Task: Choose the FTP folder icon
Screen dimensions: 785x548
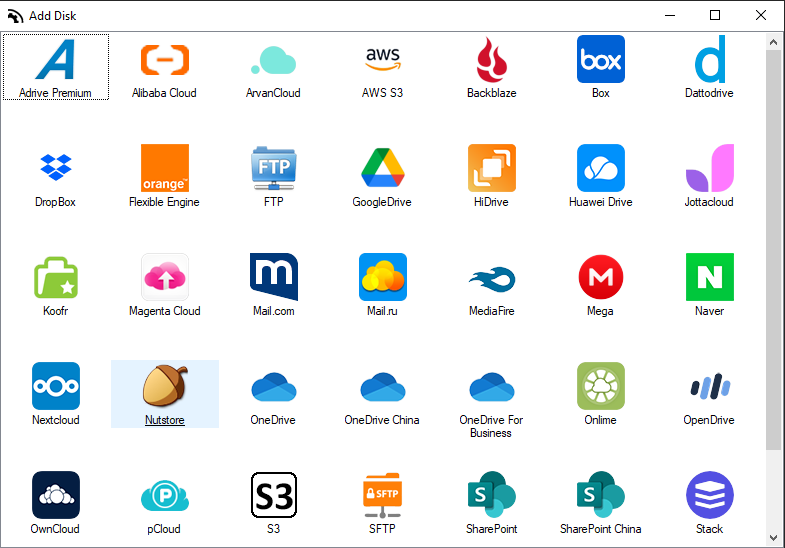Action: tap(274, 168)
